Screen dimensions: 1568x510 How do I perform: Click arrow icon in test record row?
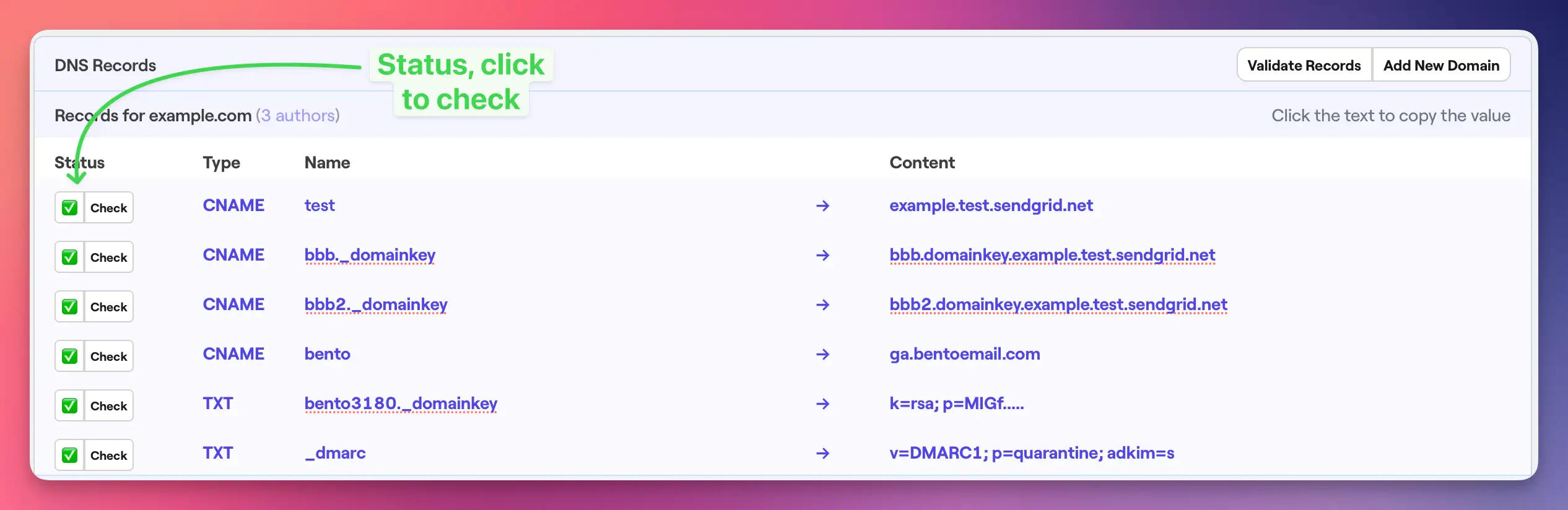point(822,205)
